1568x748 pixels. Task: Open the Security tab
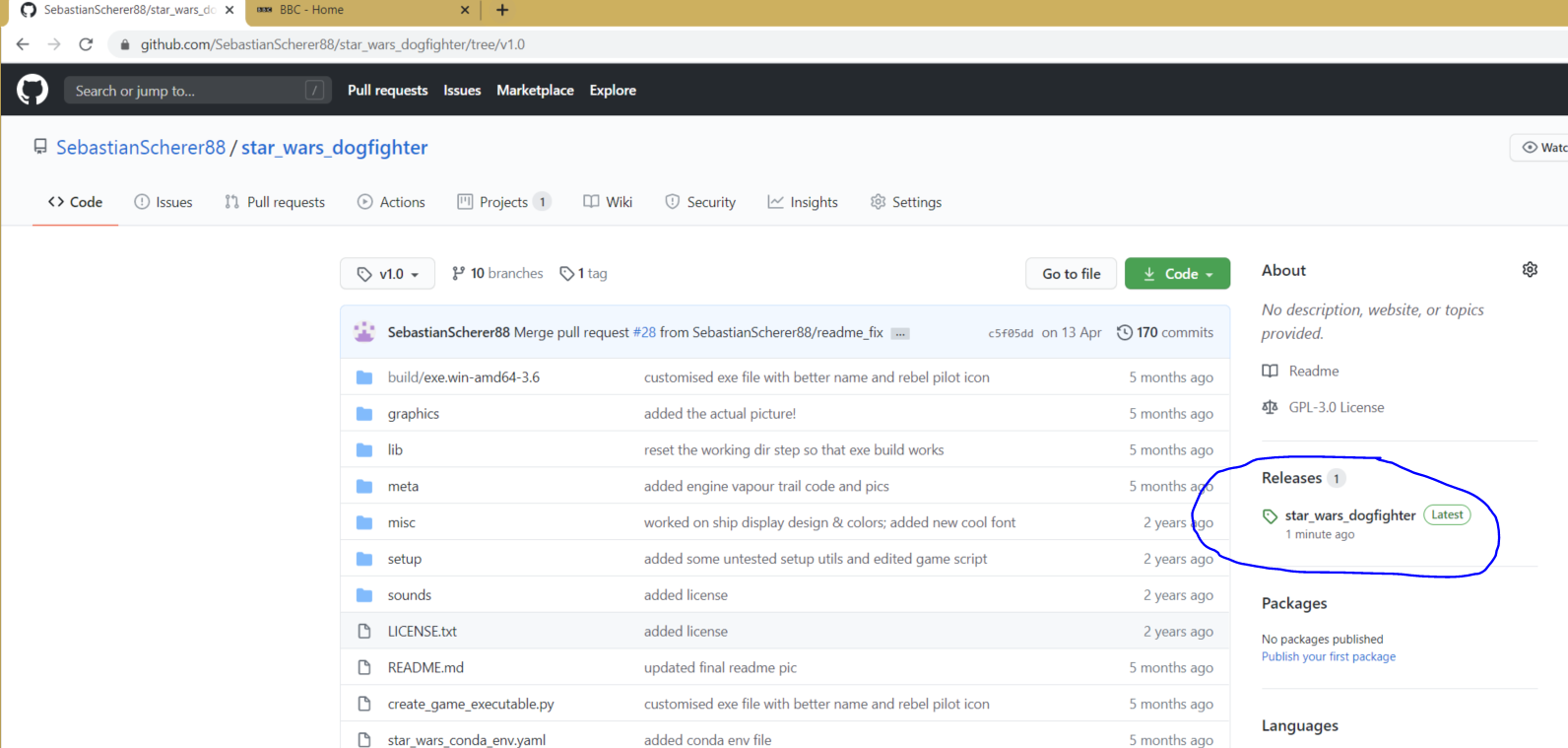700,202
